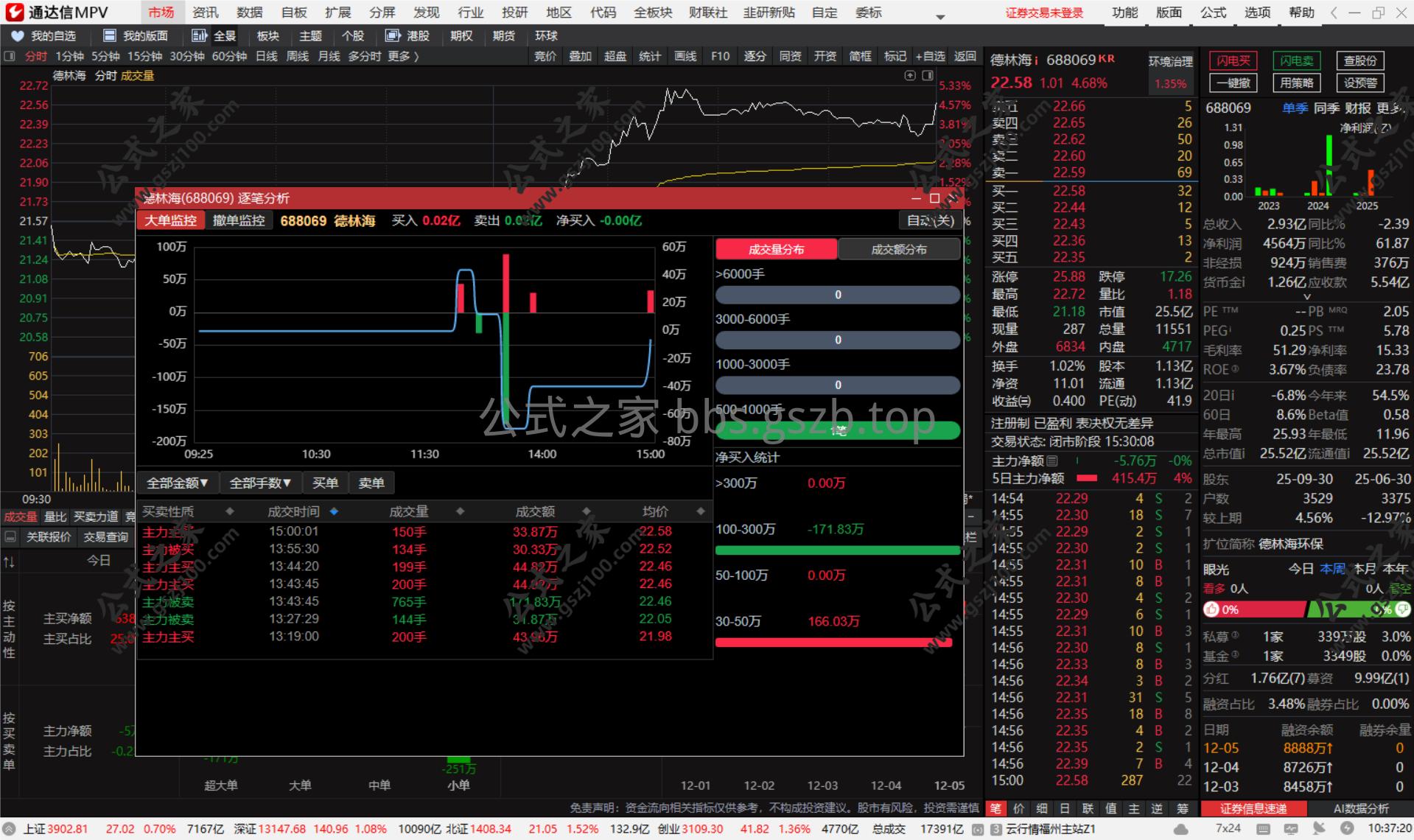The width and height of the screenshot is (1414, 840).
Task: Switch to 成交量分布 view
Action: coord(776,250)
